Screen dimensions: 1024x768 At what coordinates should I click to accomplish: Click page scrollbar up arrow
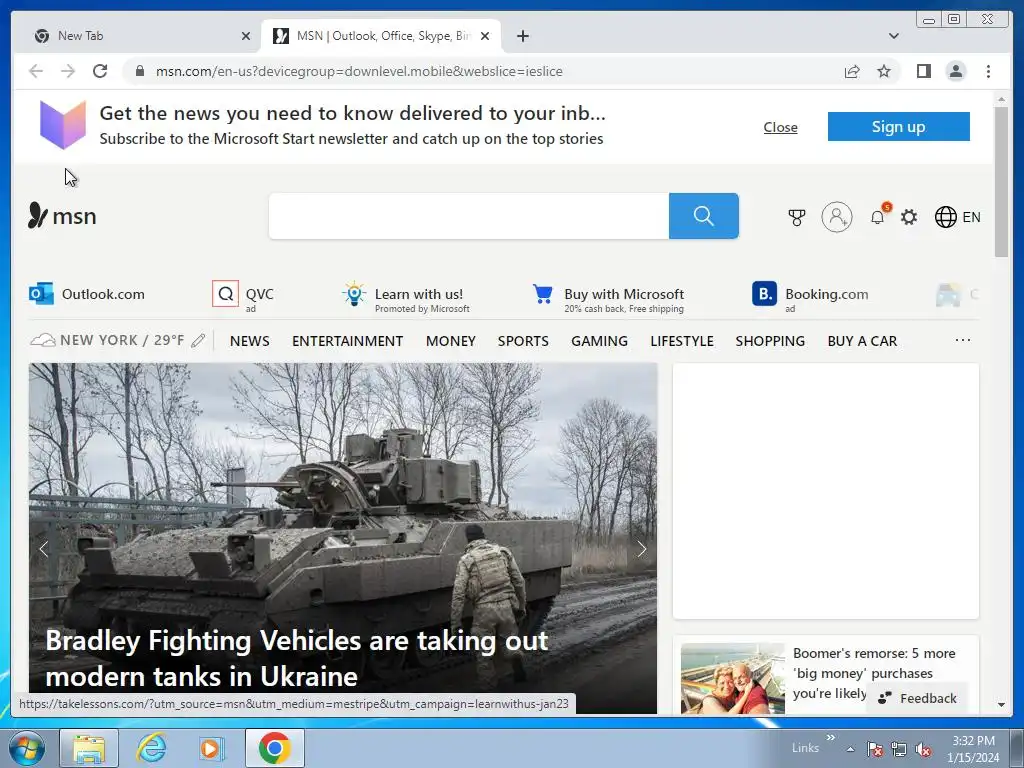point(1001,99)
